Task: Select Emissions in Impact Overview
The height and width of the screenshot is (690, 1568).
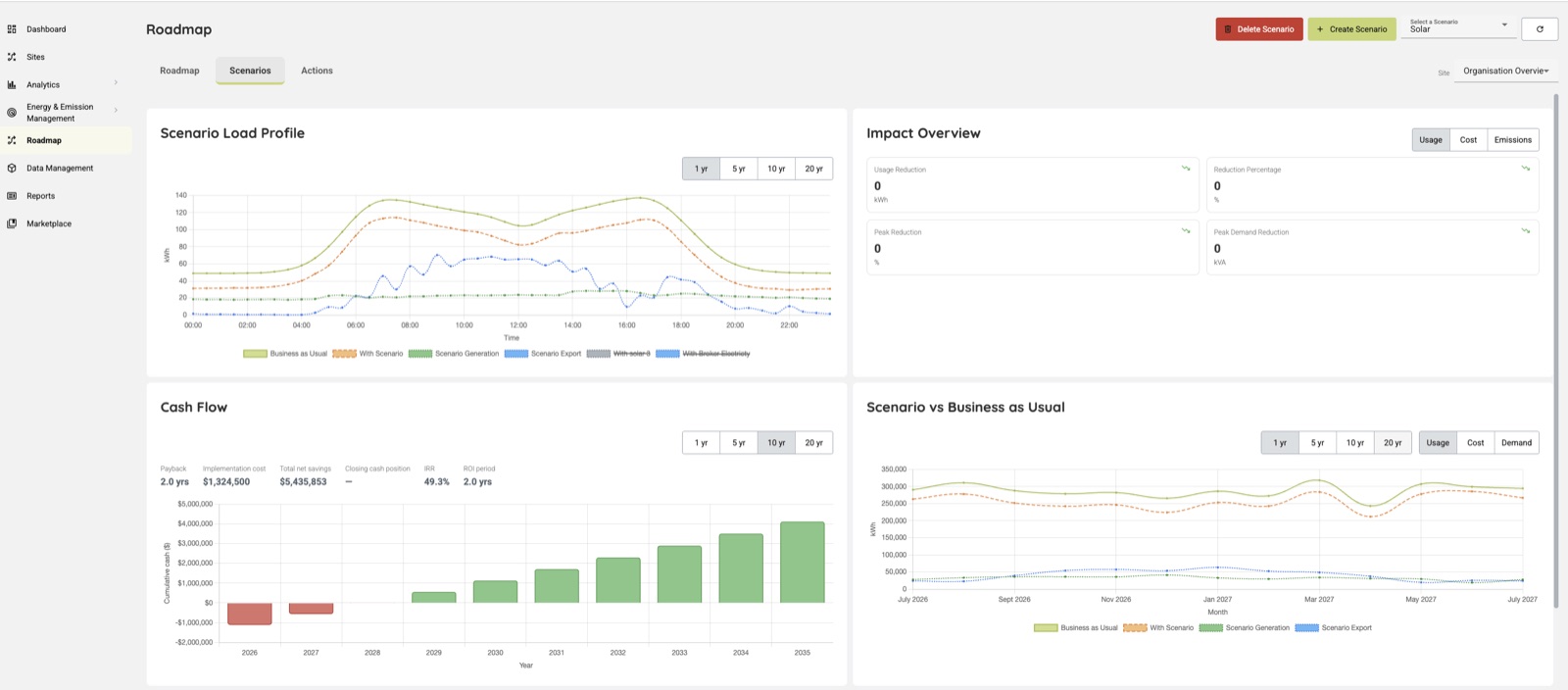Action: point(1513,140)
